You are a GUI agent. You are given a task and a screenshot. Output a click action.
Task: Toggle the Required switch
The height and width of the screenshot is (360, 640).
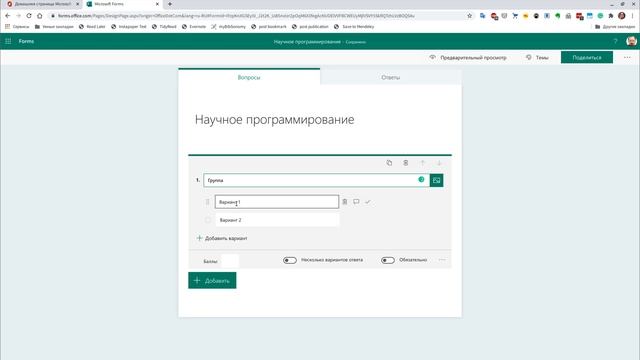388,260
